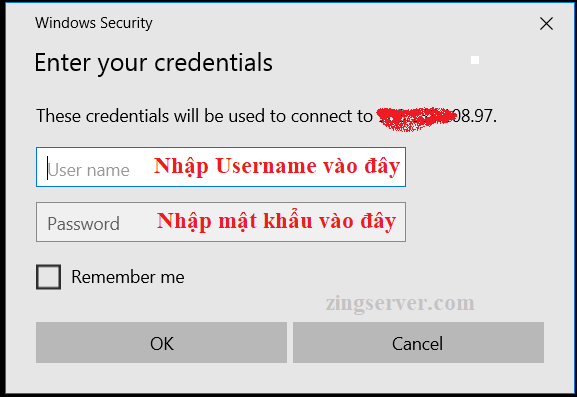The image size is (577, 397).
Task: Close the Windows Security dialog with X
Action: pos(546,24)
